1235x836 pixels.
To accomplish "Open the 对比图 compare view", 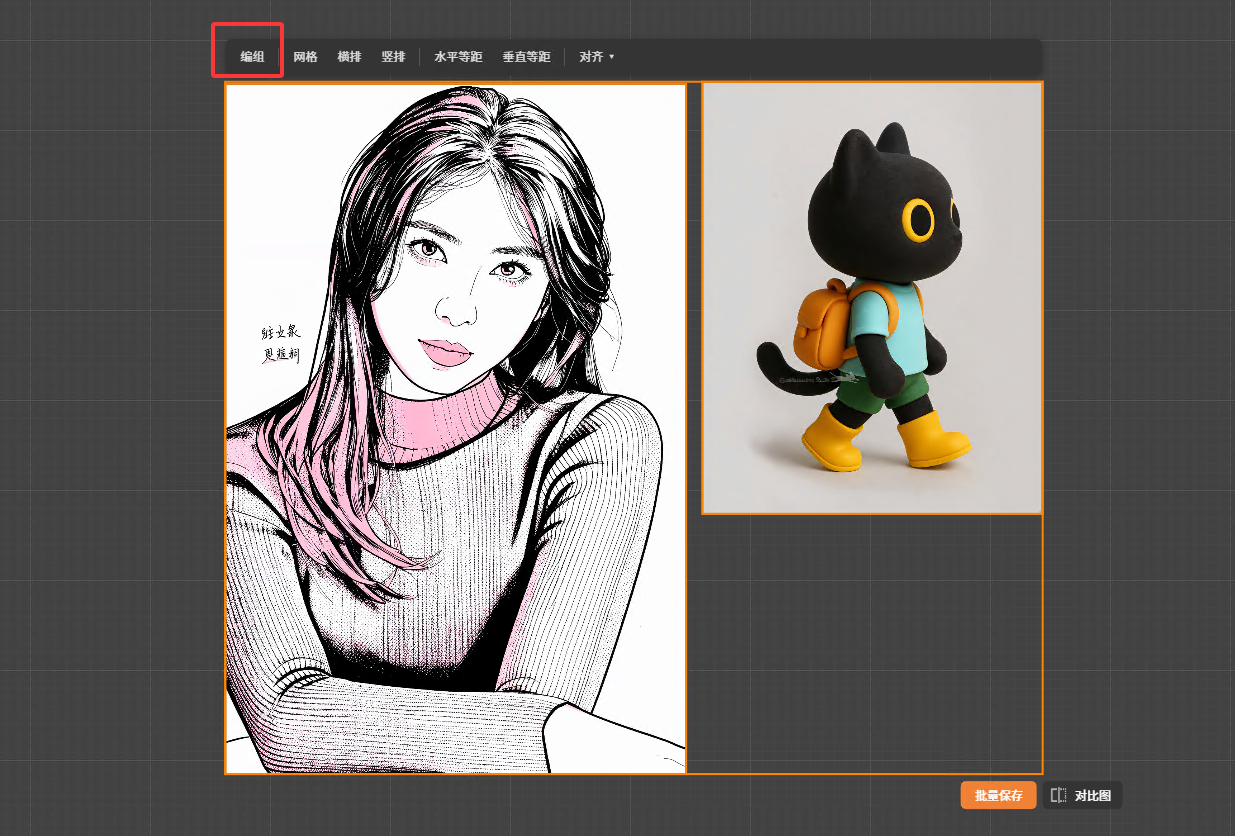I will point(1082,795).
